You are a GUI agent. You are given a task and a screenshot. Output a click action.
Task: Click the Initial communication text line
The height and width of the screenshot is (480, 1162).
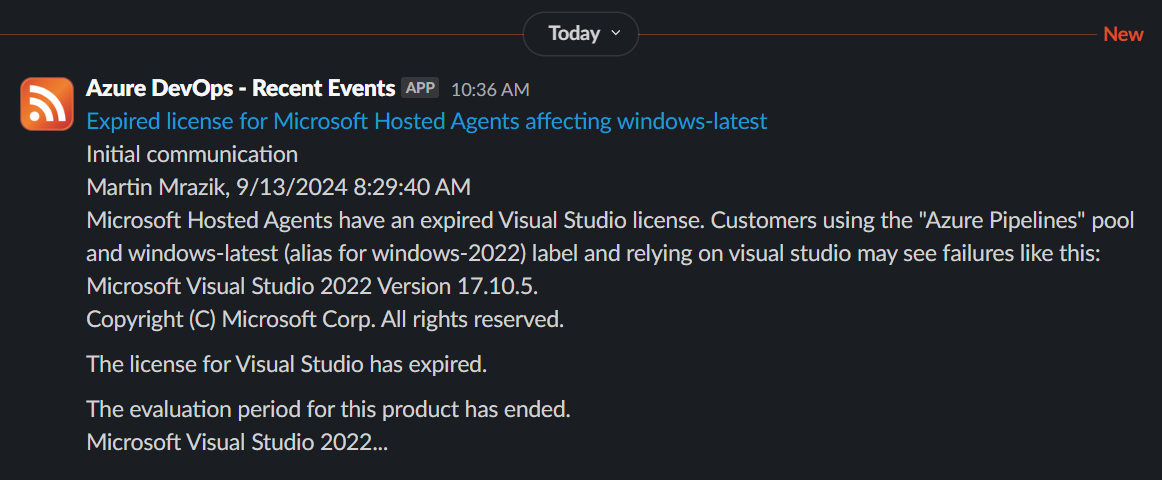tap(192, 154)
